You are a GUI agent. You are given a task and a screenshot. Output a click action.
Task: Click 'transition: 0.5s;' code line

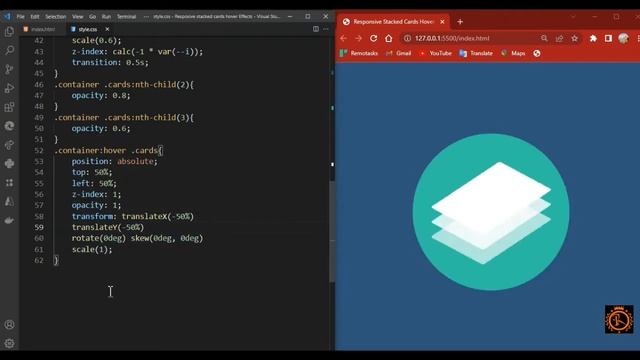(x=110, y=62)
